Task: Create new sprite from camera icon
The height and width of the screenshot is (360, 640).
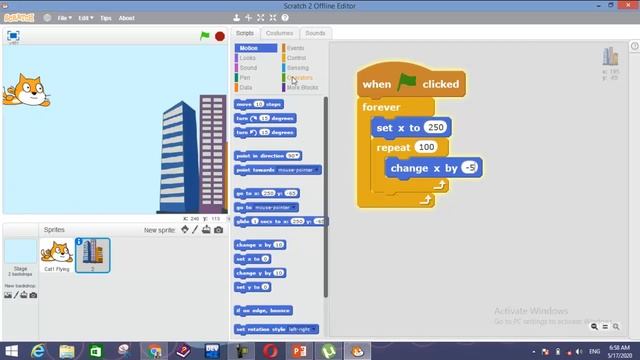Action: [219, 230]
